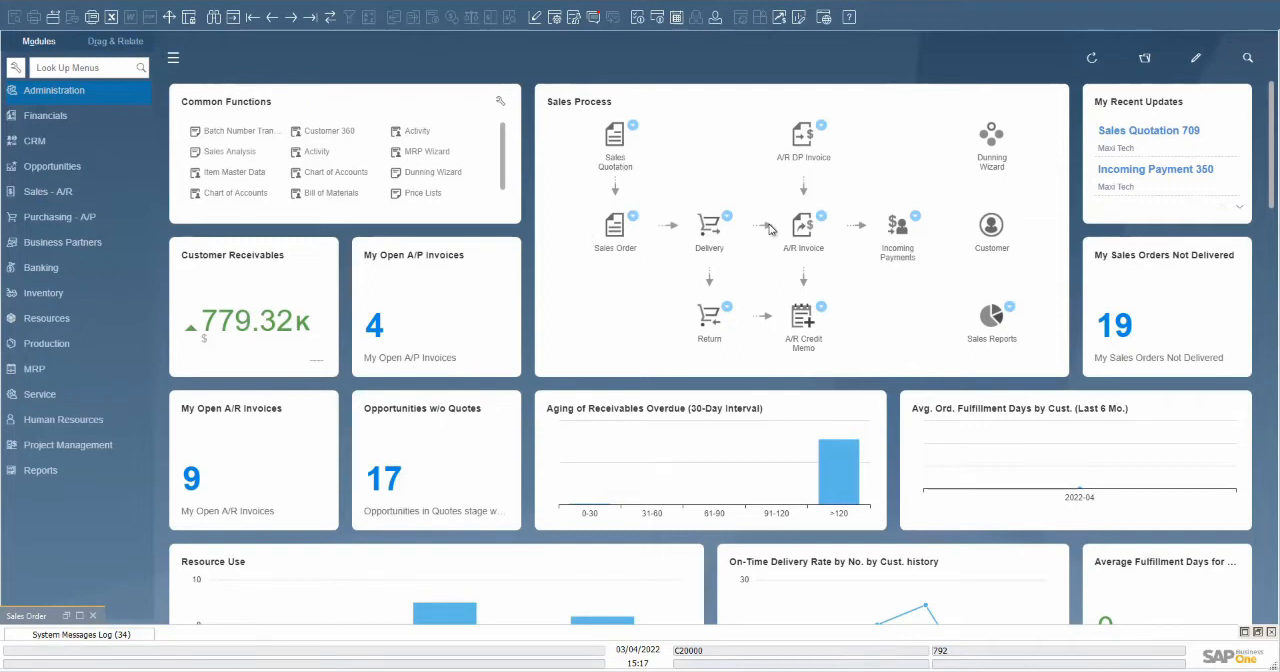Open the Business Partners module
This screenshot has height=672, width=1280.
point(77,242)
